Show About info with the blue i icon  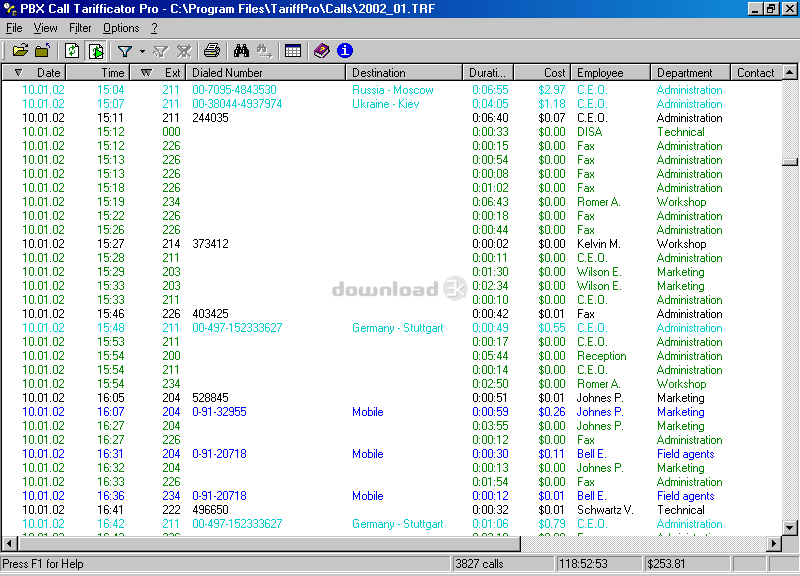point(345,51)
